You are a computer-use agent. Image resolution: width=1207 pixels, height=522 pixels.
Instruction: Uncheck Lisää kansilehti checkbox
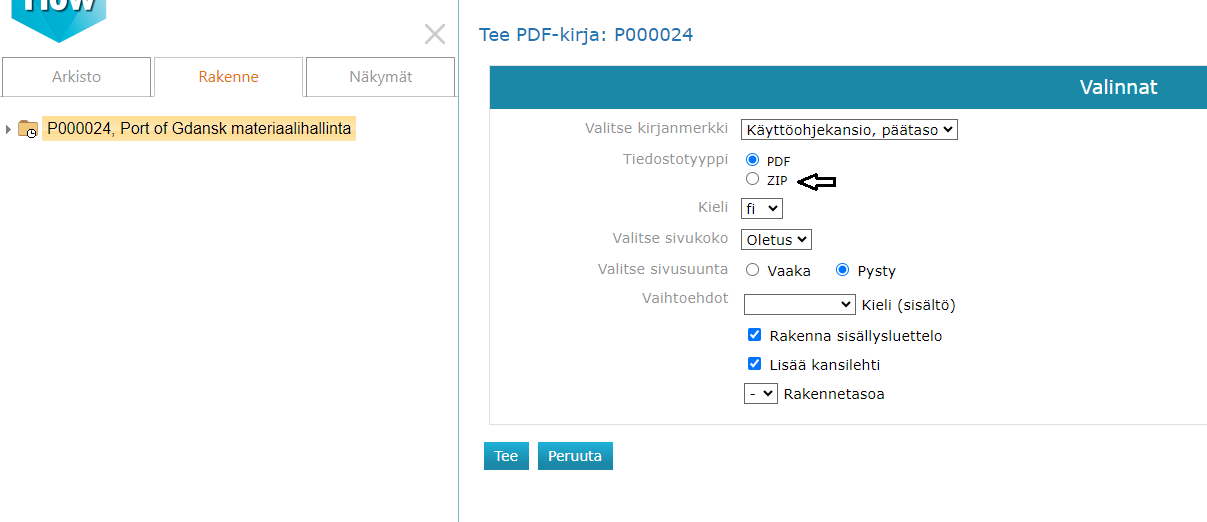click(755, 364)
